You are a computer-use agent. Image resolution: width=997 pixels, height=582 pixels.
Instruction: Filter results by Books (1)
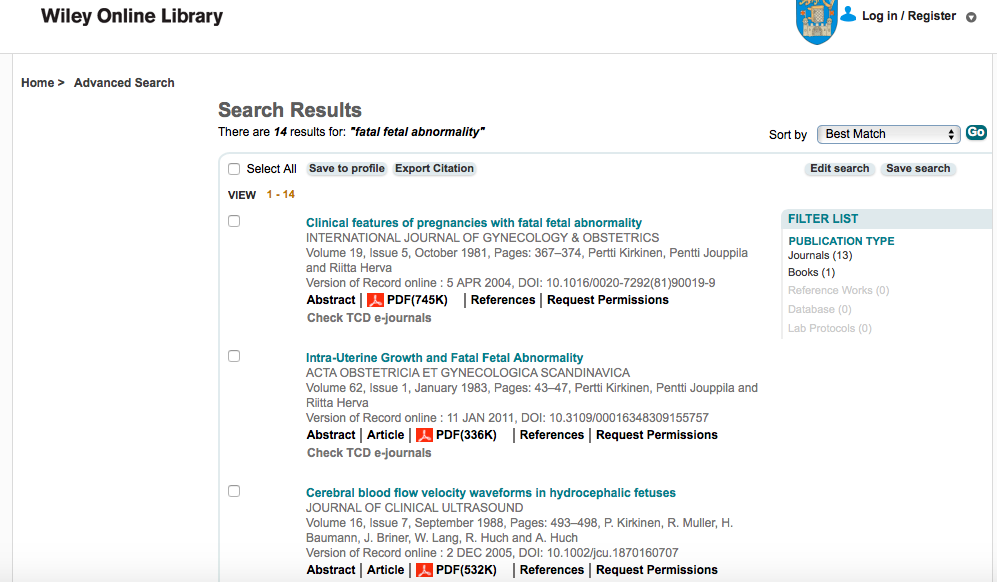coord(811,272)
